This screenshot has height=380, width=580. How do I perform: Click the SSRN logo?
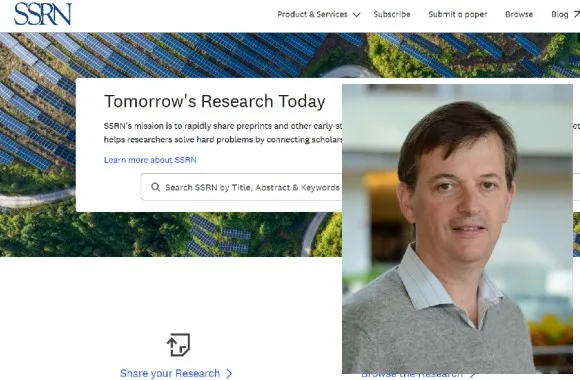click(43, 14)
